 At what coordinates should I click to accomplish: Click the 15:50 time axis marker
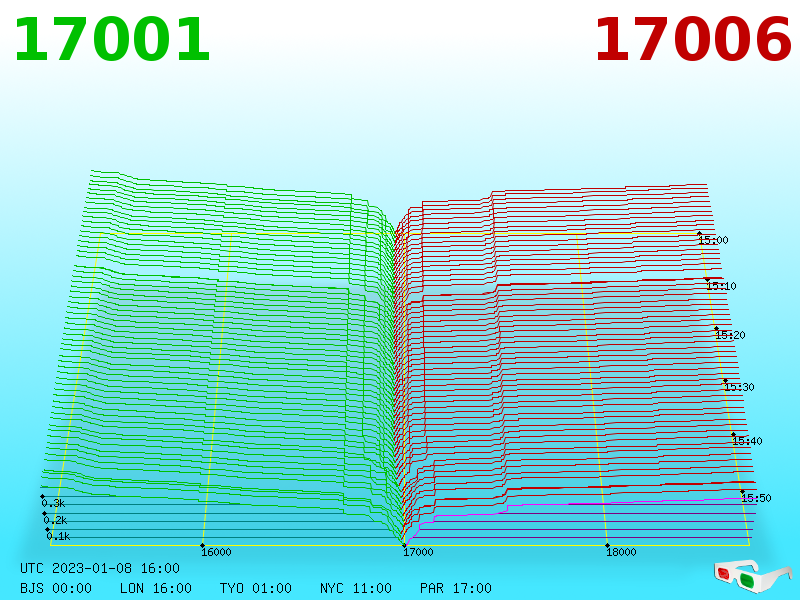click(x=756, y=498)
